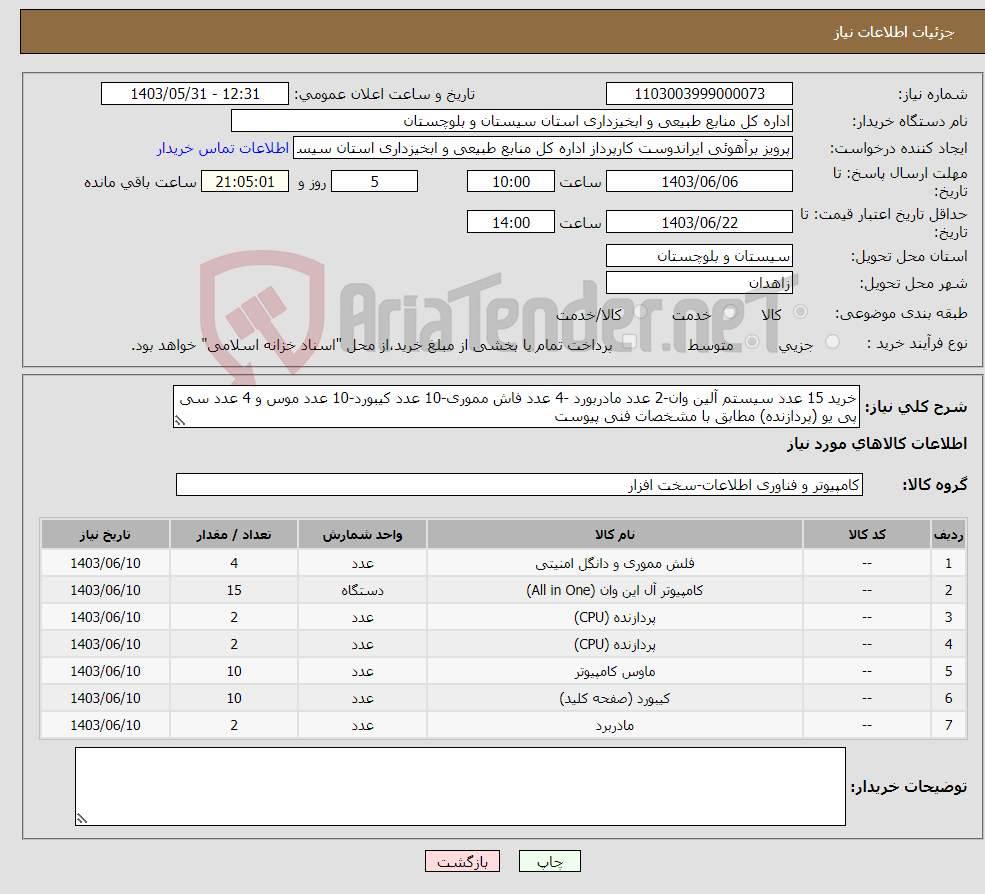Click the تاریخ نیاز column header
The height and width of the screenshot is (894, 985).
[105, 535]
